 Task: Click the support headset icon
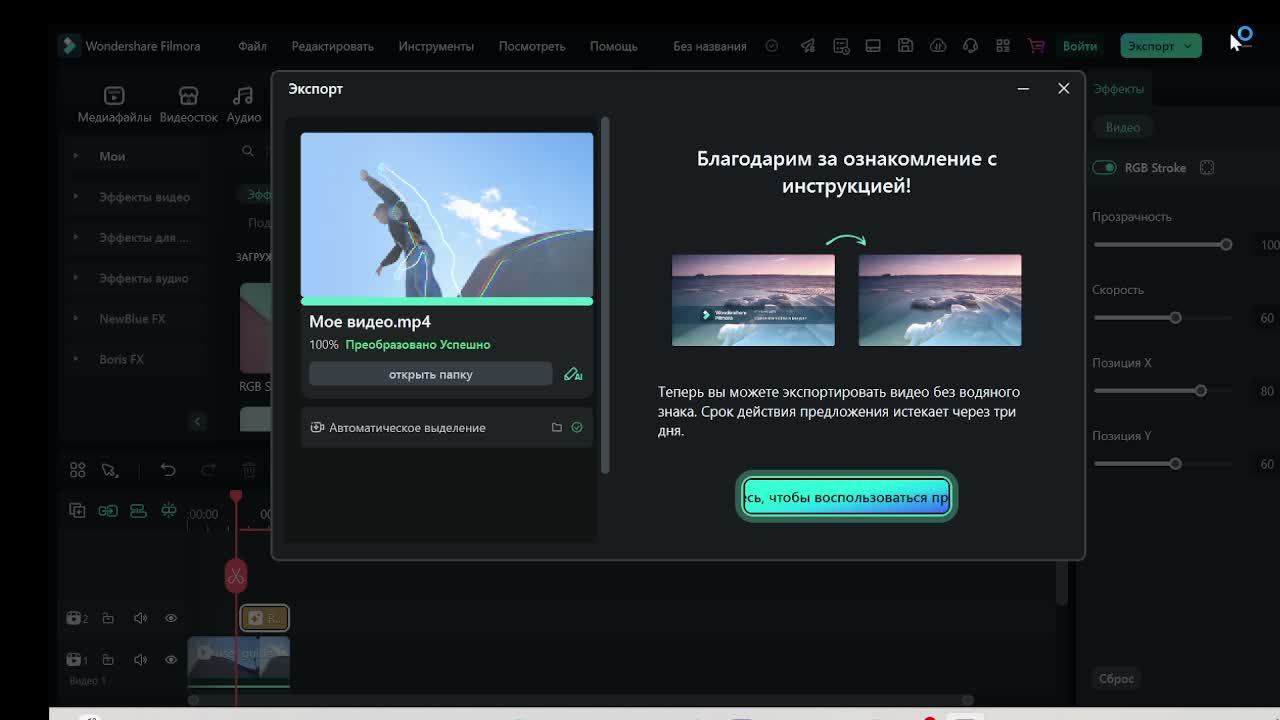click(x=970, y=46)
